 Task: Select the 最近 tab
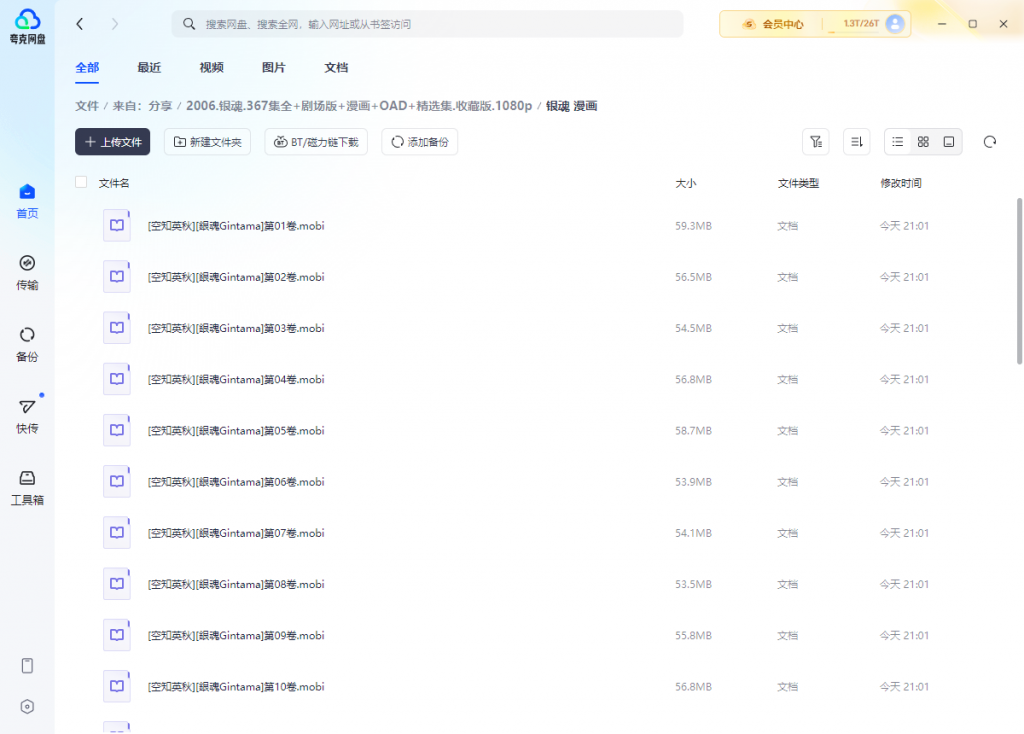[149, 68]
